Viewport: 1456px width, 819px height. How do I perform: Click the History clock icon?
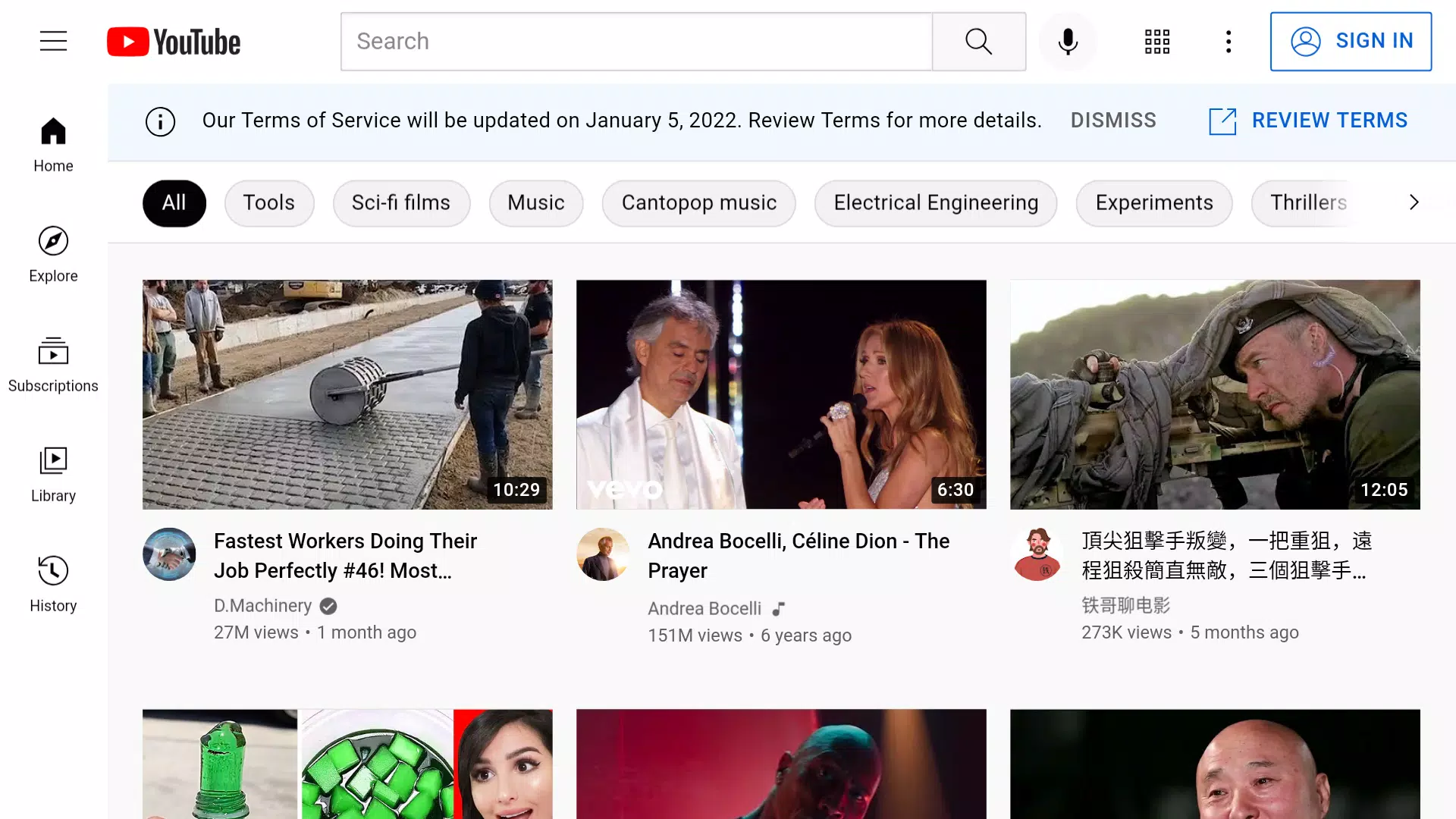tap(53, 570)
